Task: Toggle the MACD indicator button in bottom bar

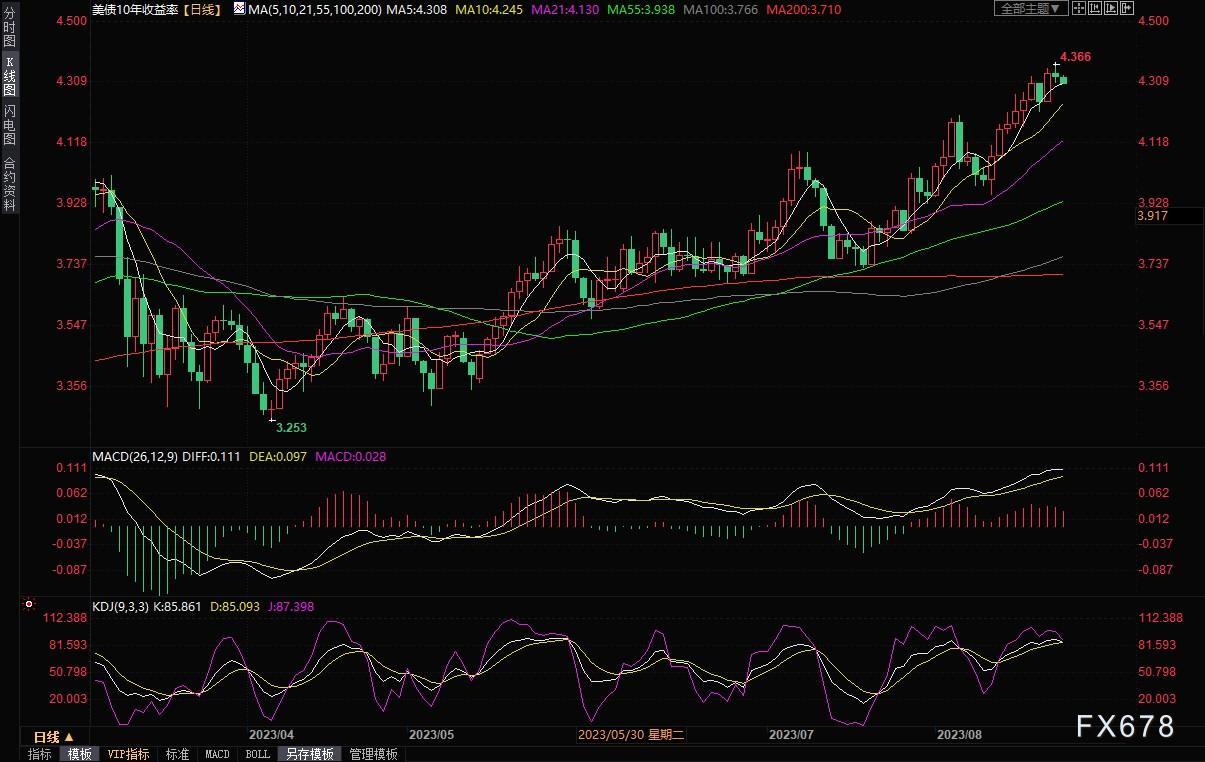Action: [216, 754]
